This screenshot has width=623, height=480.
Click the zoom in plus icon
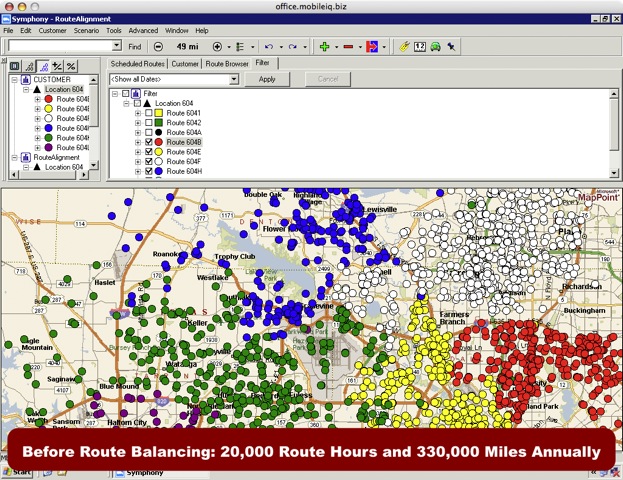click(x=217, y=47)
